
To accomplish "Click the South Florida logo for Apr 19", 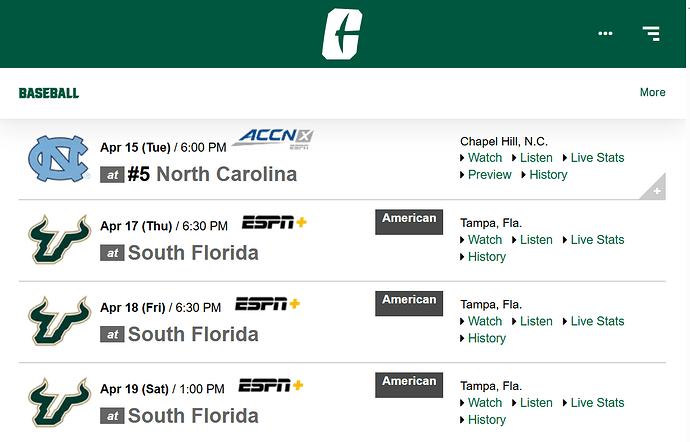I will (x=59, y=402).
